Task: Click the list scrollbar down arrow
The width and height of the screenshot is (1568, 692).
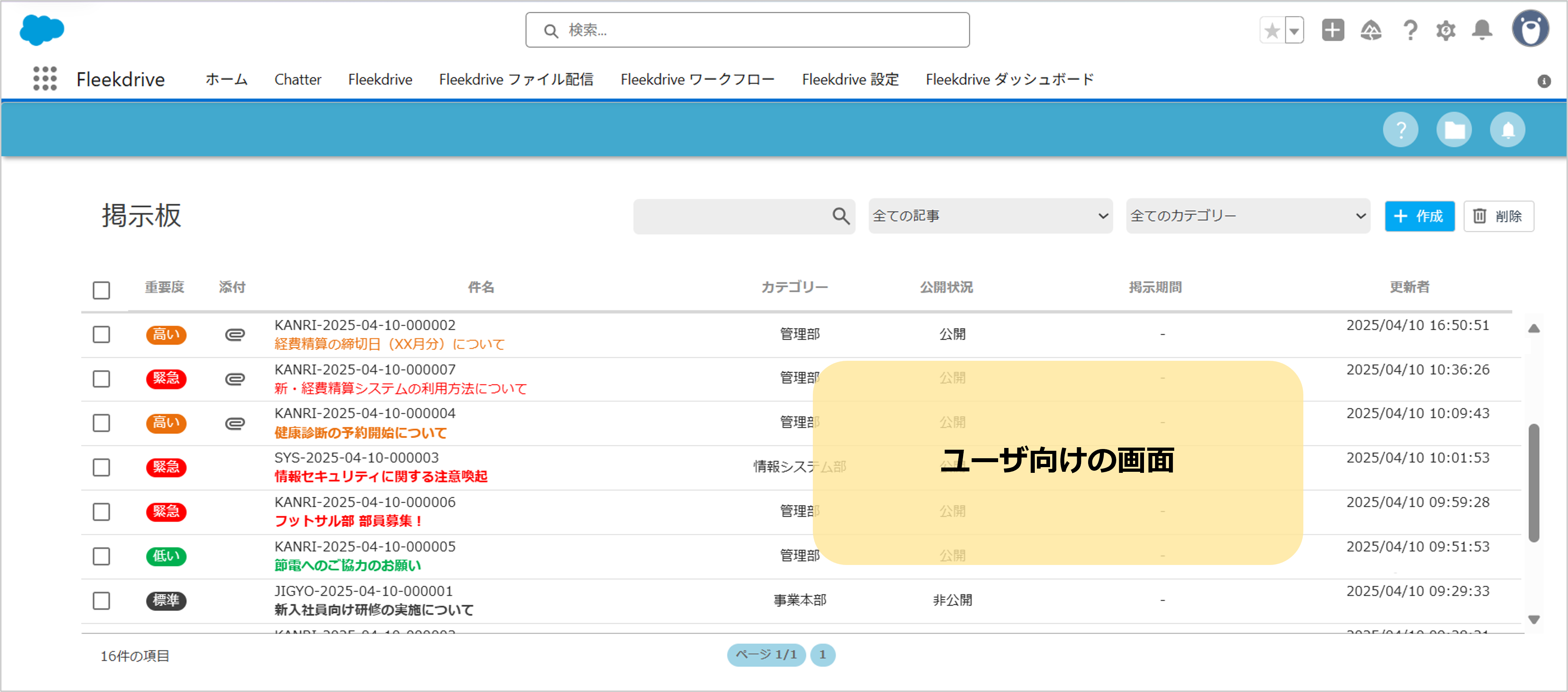Action: pyautogui.click(x=1534, y=619)
